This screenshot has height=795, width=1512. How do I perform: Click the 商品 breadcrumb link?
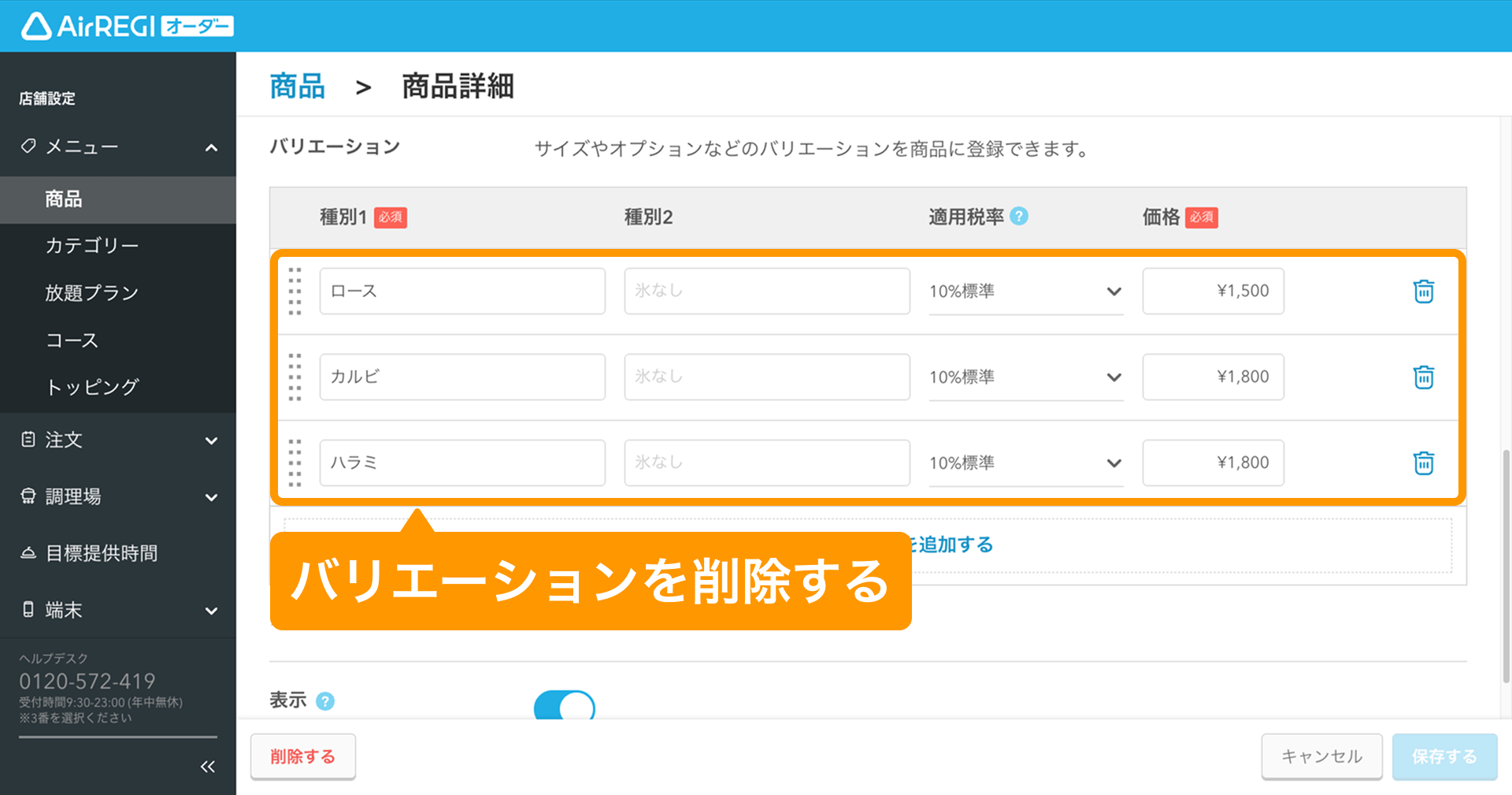pyautogui.click(x=297, y=86)
